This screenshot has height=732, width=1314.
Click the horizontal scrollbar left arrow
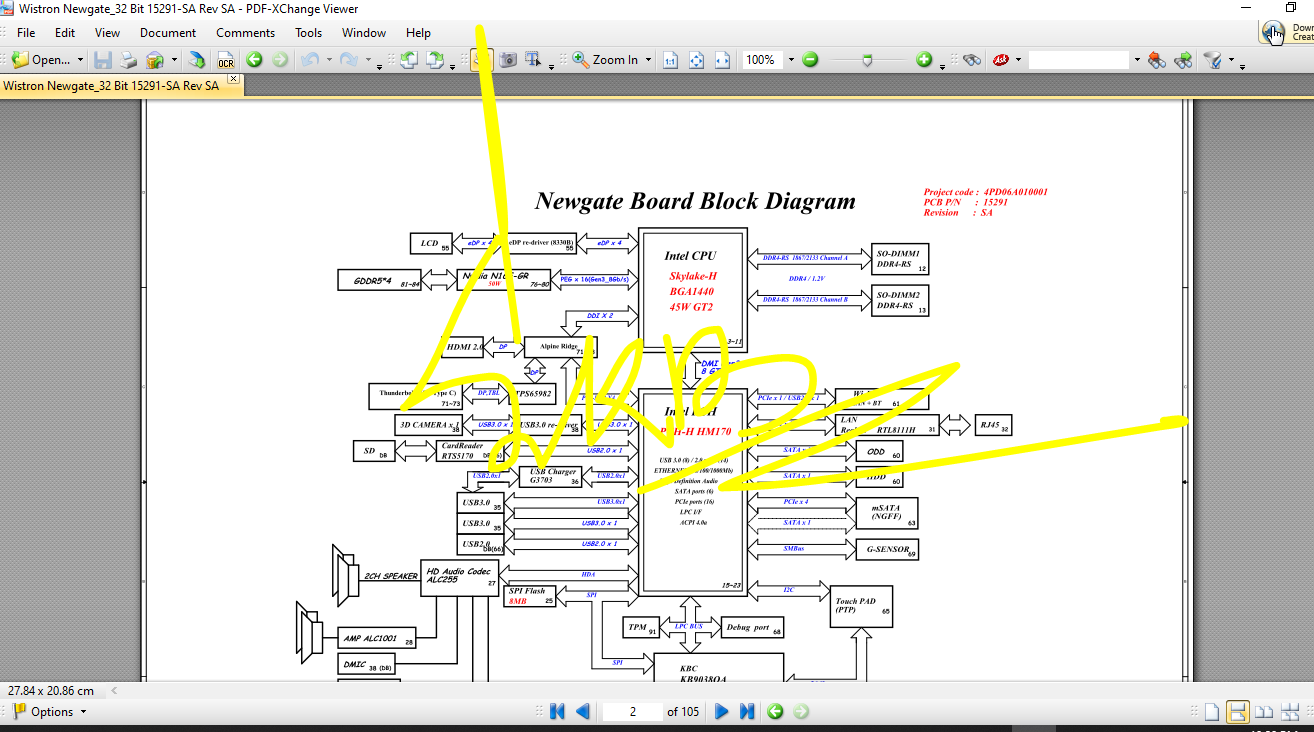[x=113, y=690]
